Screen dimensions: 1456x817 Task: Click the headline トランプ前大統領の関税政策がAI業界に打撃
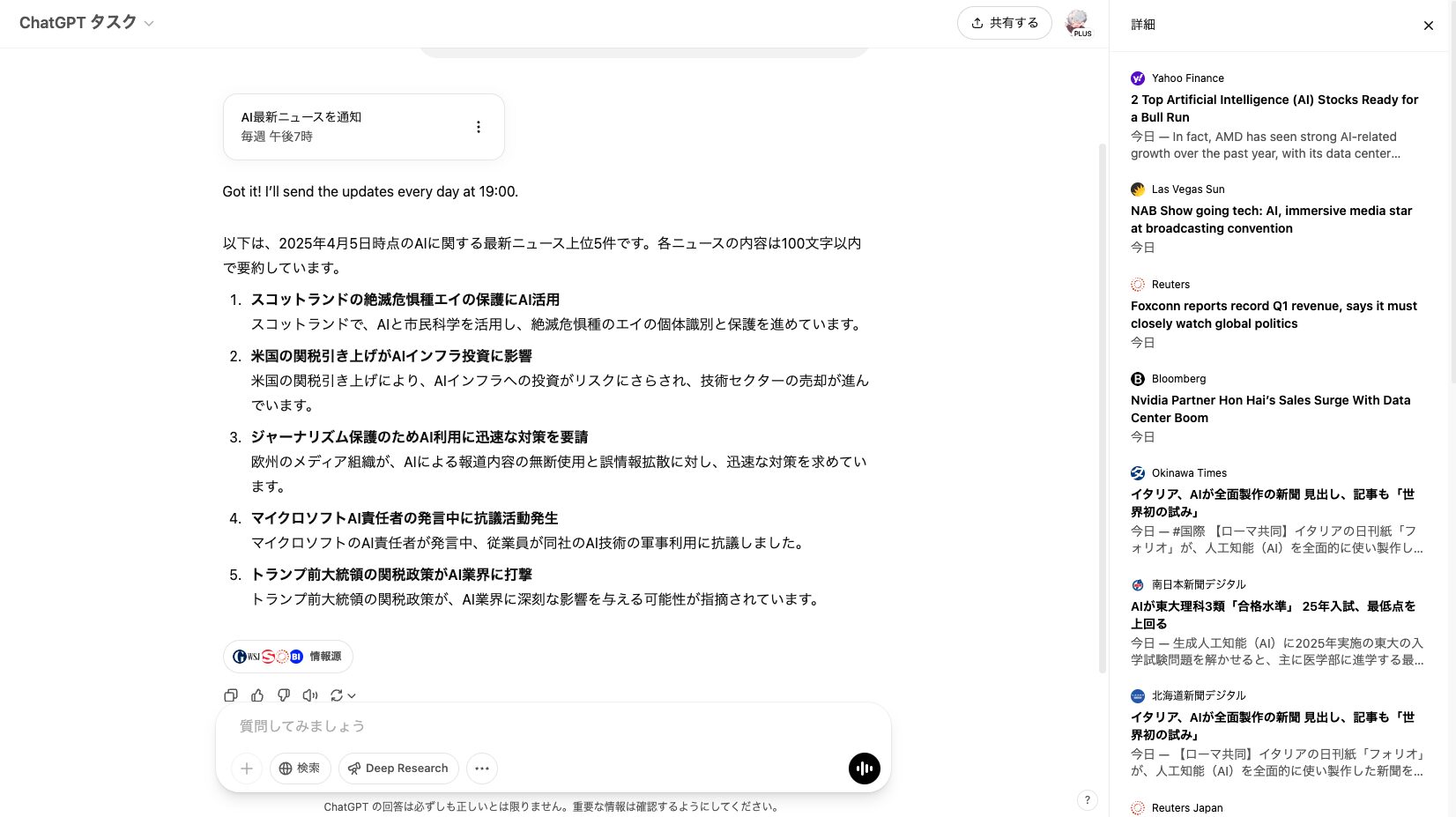(391, 575)
